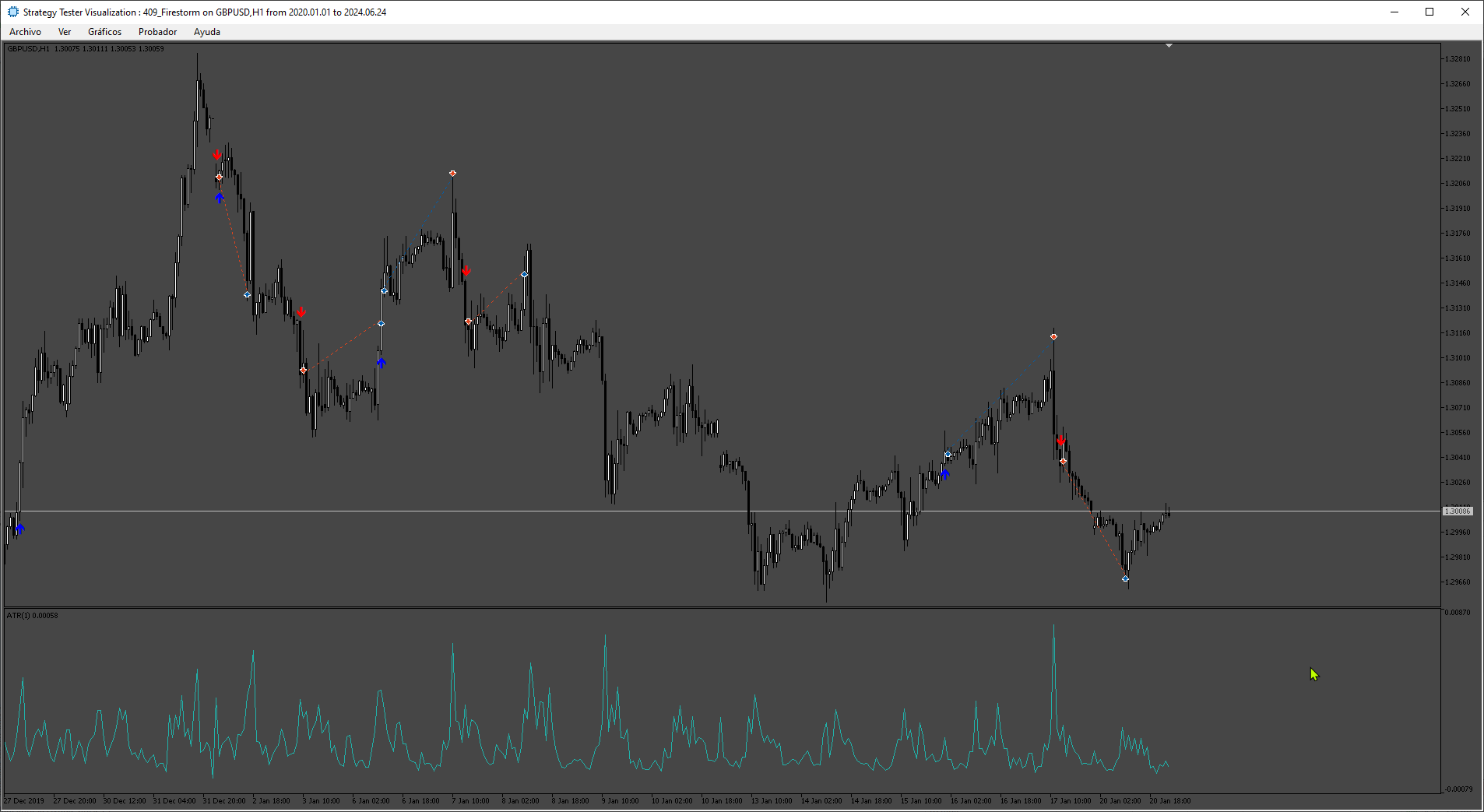Click the Strategy Tester app icon in title bar

pos(12,12)
